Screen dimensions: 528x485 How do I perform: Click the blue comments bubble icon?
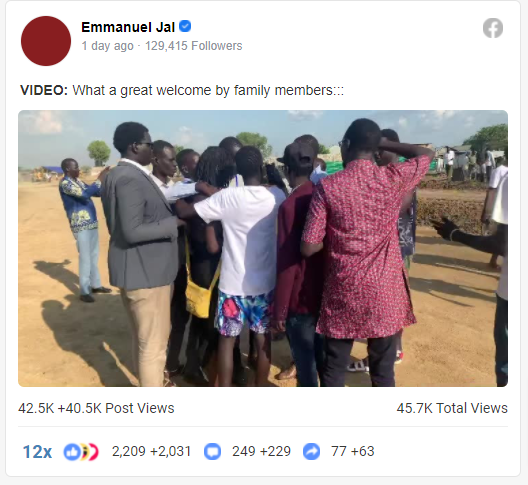(x=212, y=452)
